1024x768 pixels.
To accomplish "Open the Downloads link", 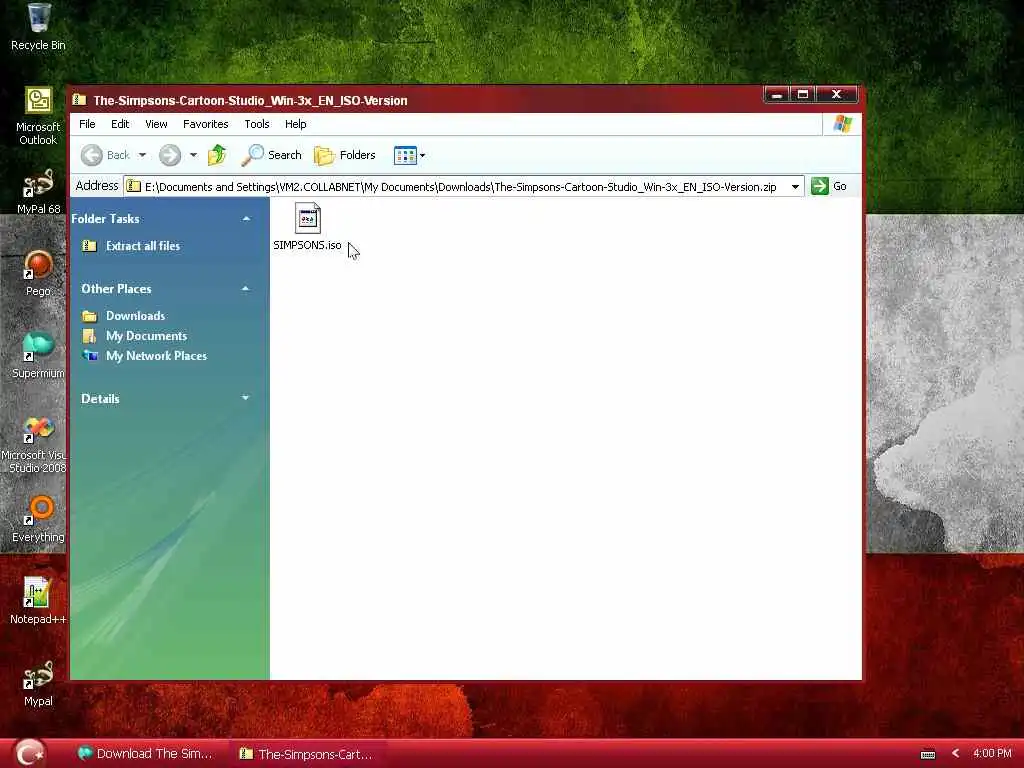I will 135,316.
